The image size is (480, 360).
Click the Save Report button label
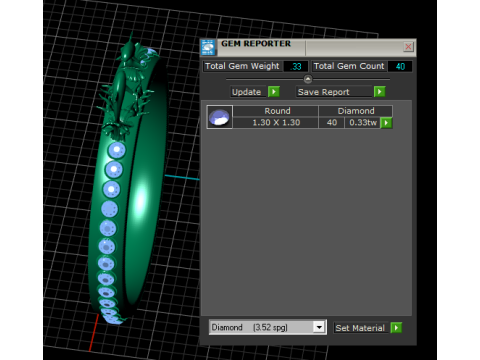click(334, 92)
